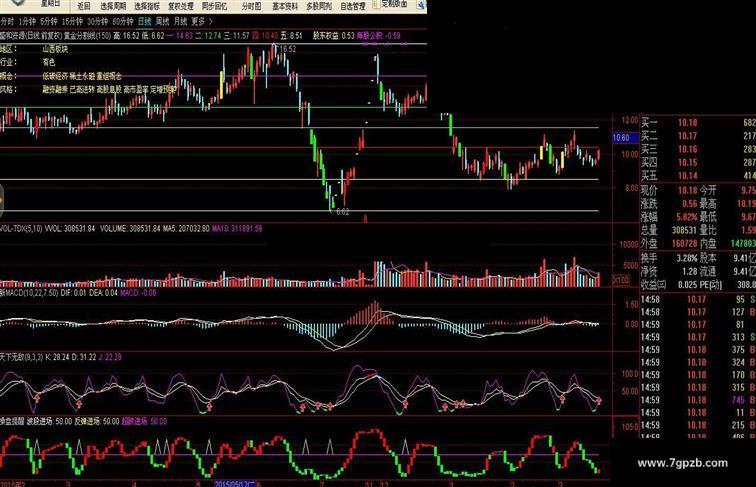
Task: Open the 选择指标 toolbar option
Action: (147, 6)
